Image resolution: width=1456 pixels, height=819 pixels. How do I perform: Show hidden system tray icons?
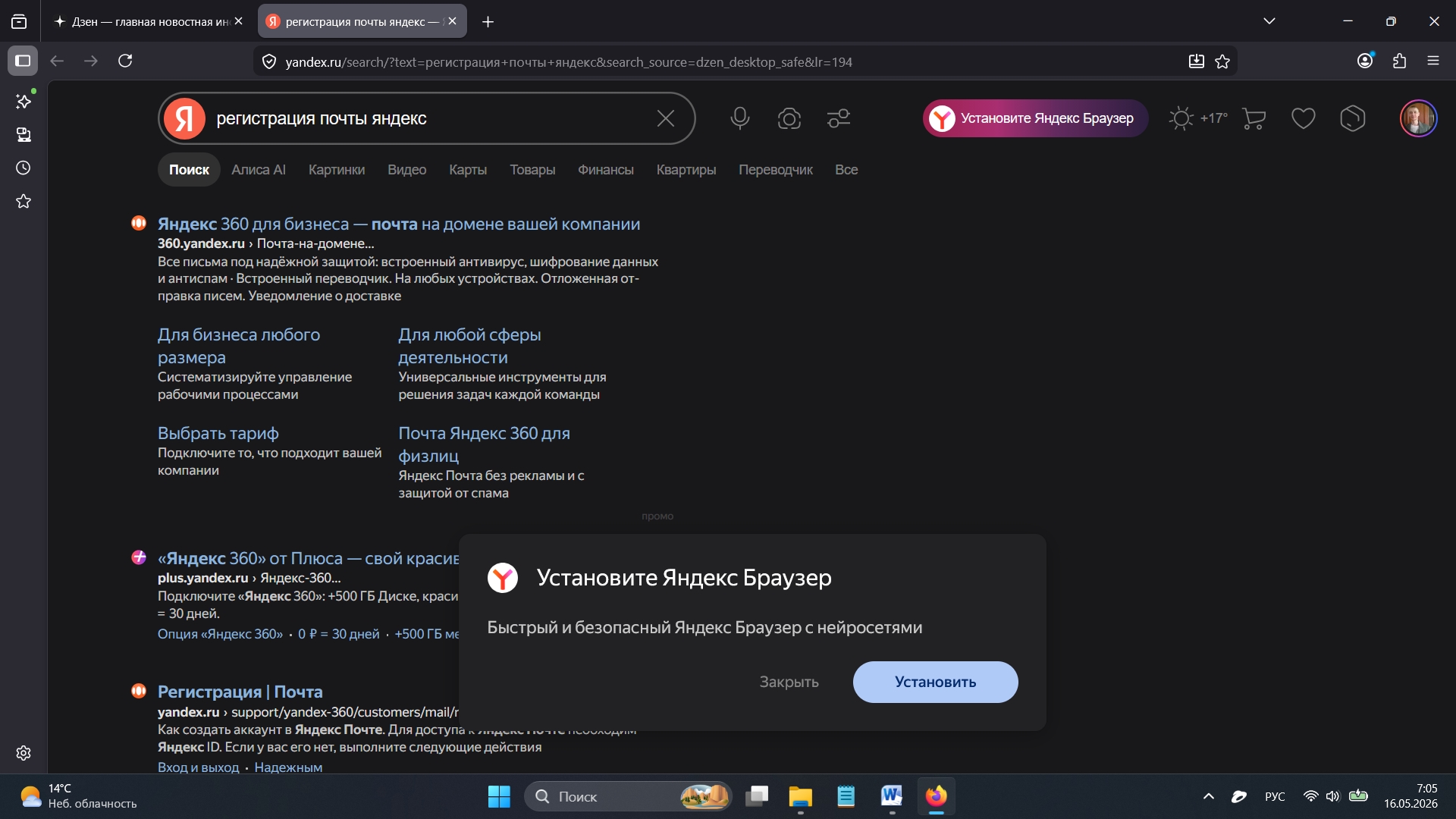pyautogui.click(x=1209, y=796)
